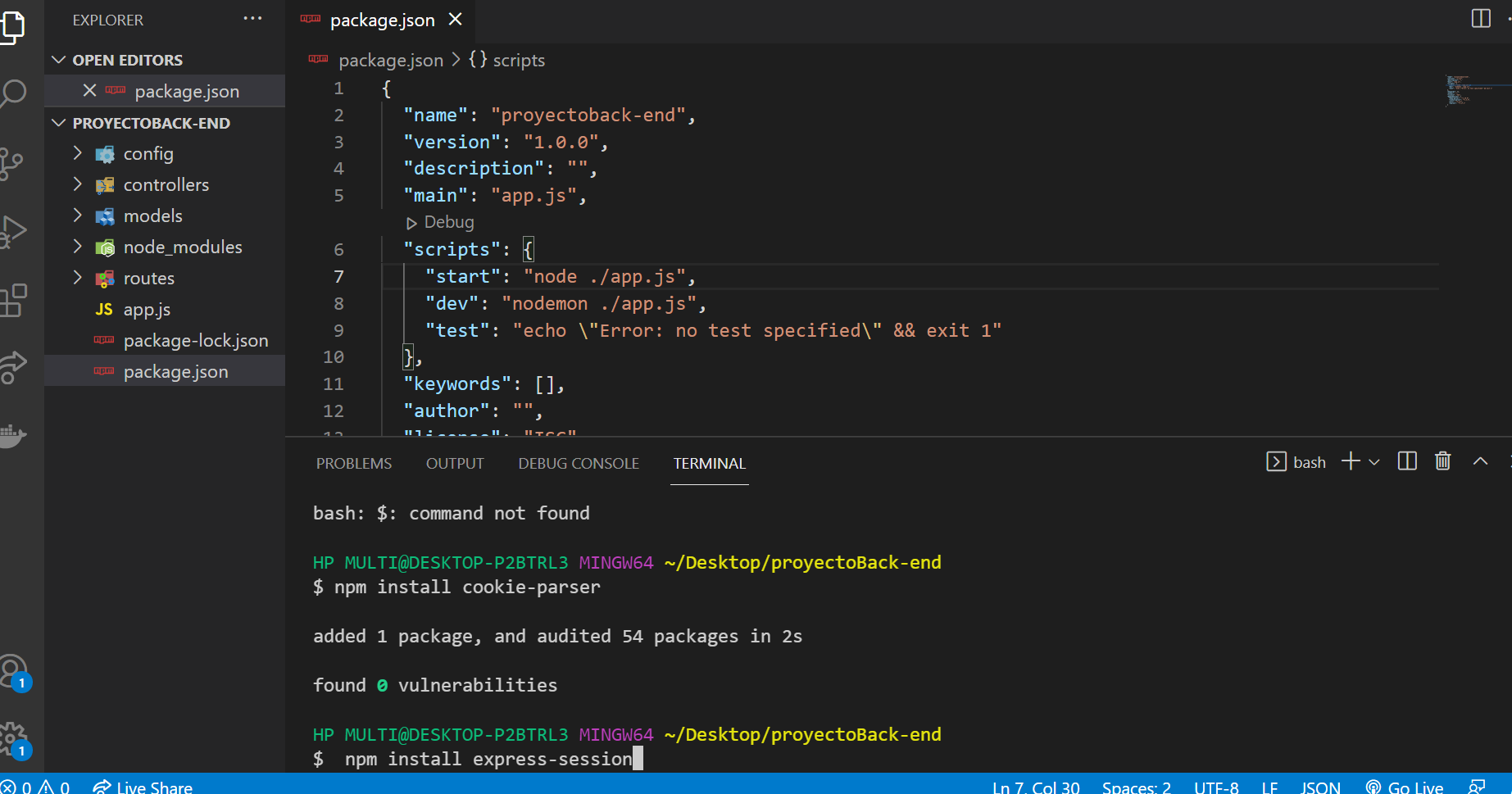Screen dimensions: 1512x794
Task: Click the "dev" nodemon script line
Action: click(565, 304)
